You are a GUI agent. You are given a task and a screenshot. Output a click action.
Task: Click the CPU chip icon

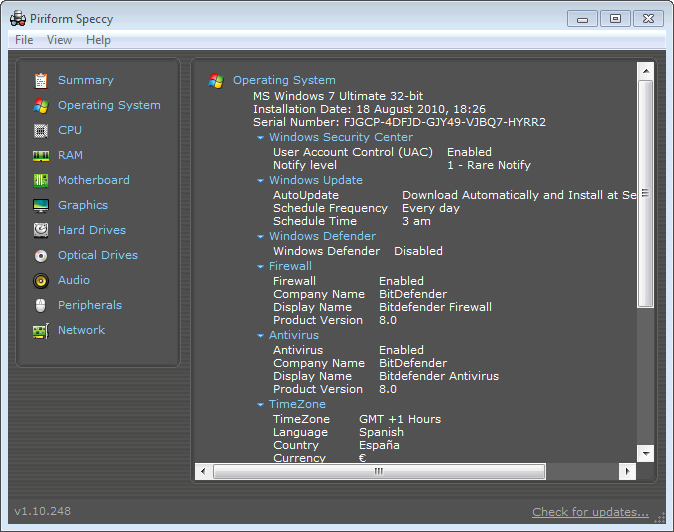pyautogui.click(x=41, y=131)
